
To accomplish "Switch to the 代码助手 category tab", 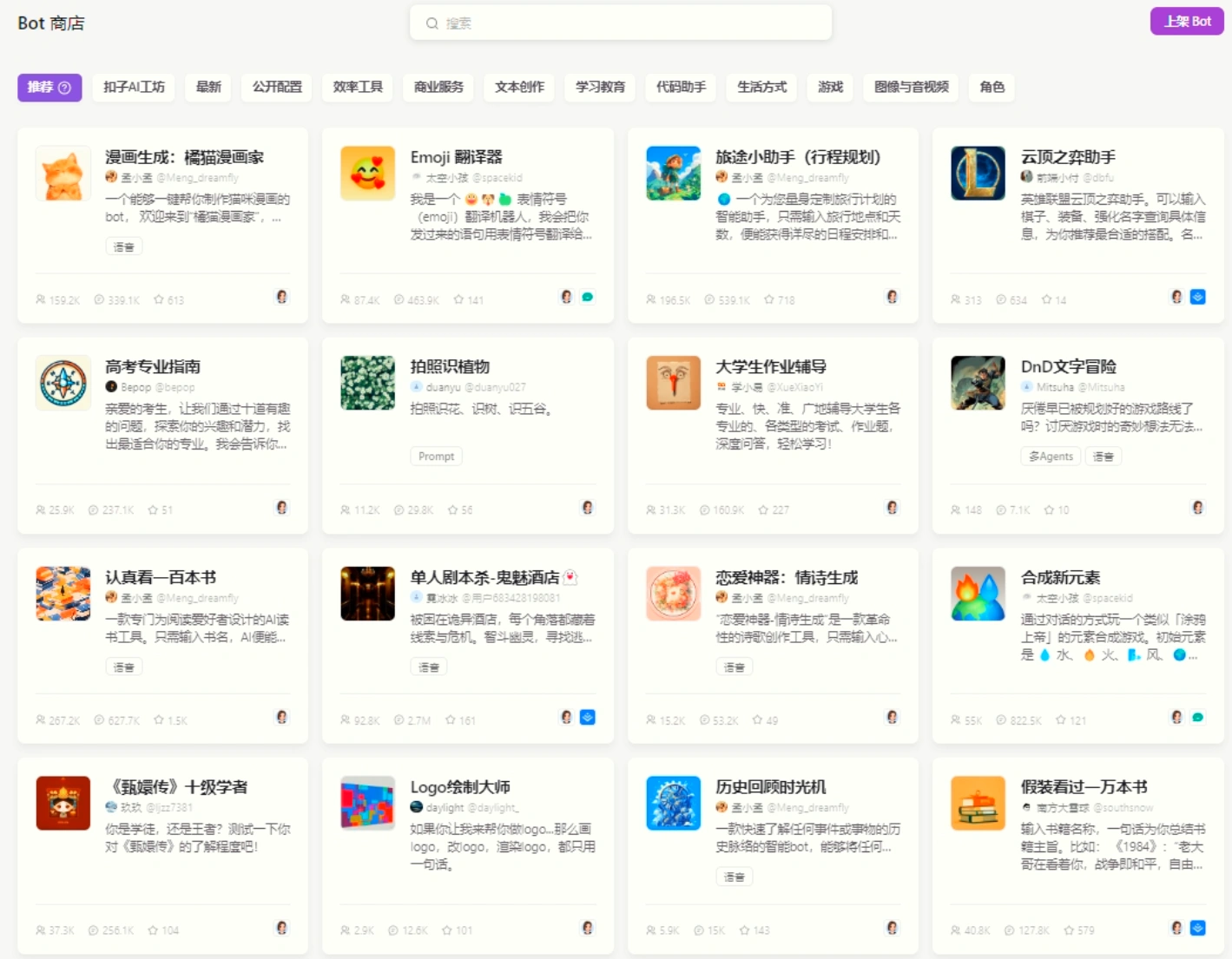I will tap(681, 87).
